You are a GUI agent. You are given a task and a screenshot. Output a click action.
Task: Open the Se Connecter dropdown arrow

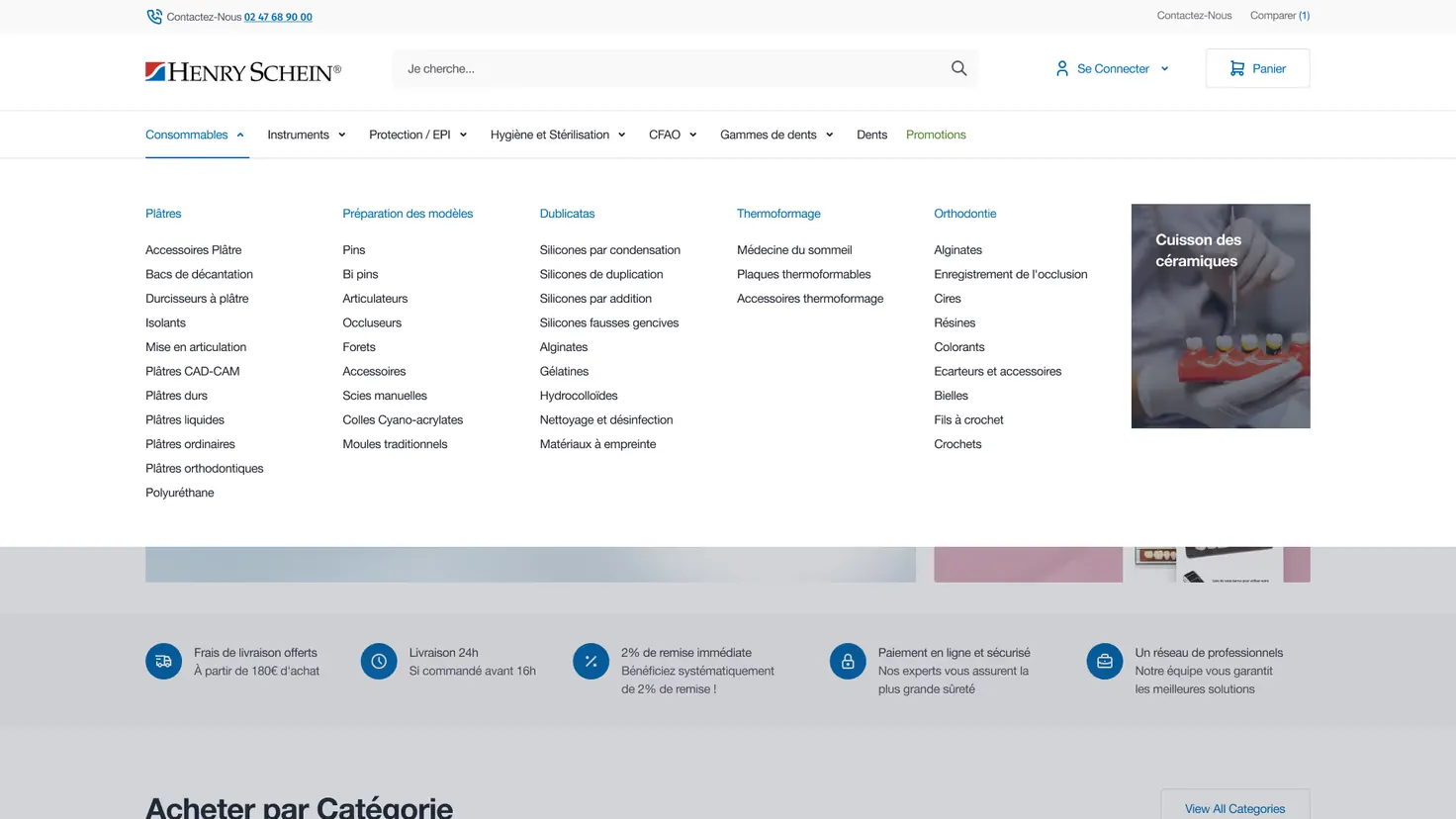point(1164,69)
